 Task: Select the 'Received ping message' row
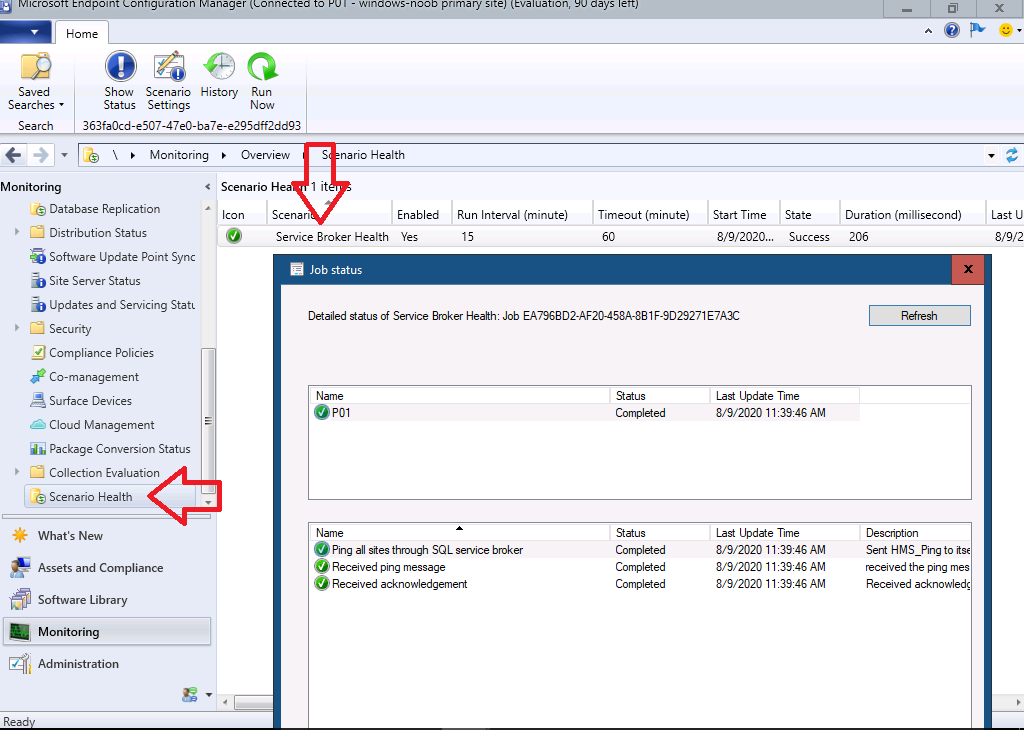click(640, 567)
